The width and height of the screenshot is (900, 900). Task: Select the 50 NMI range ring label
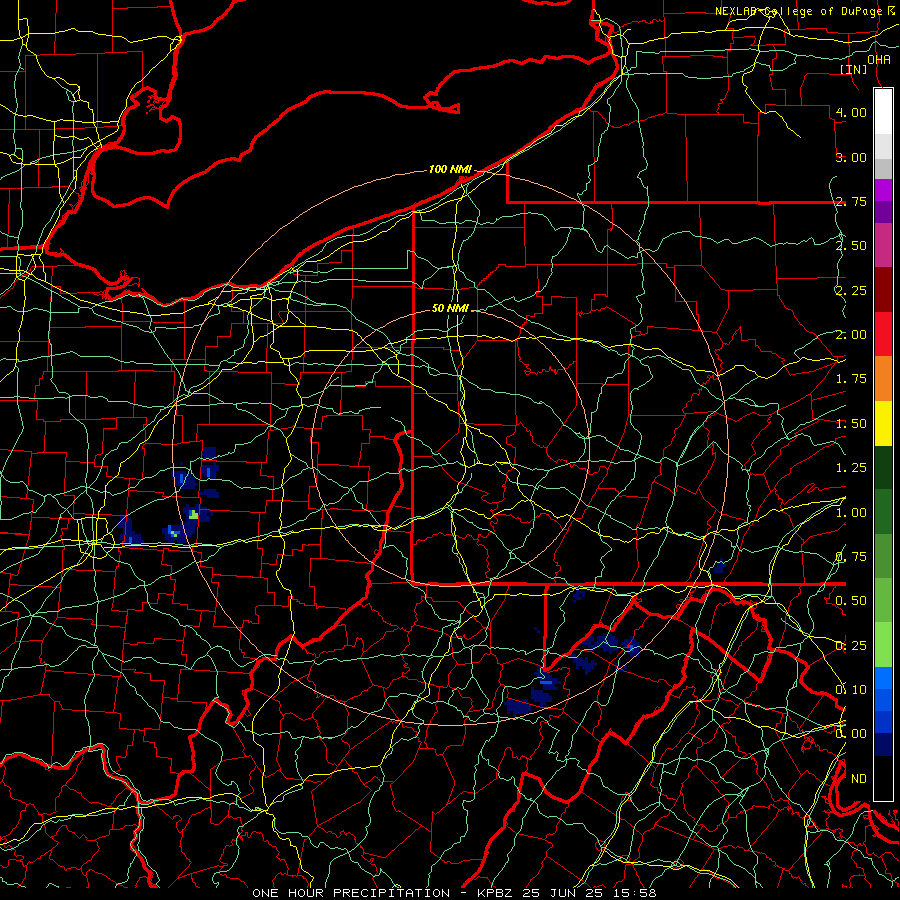click(450, 308)
